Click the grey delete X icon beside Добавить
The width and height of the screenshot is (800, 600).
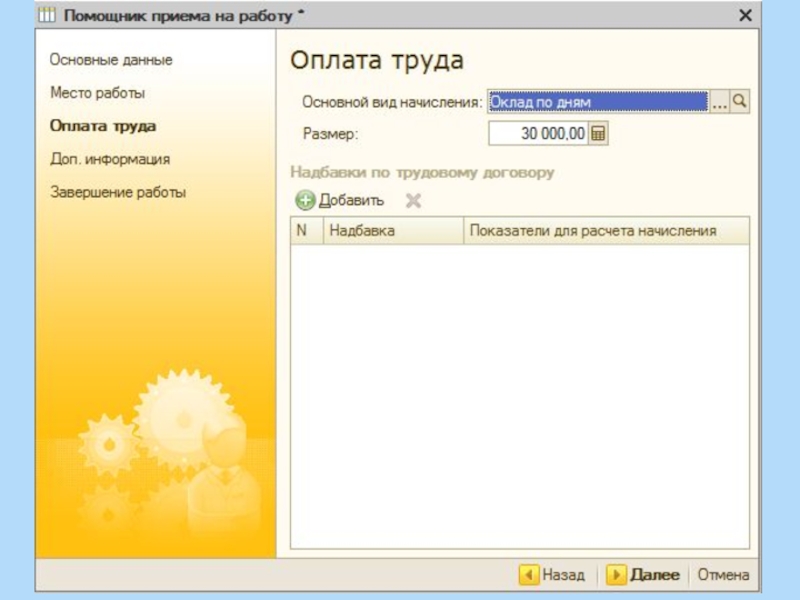(413, 201)
